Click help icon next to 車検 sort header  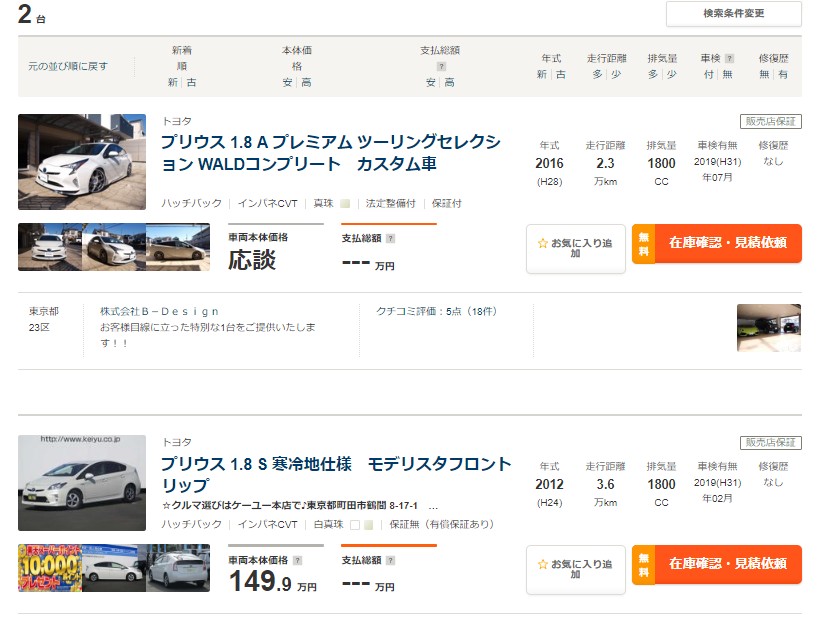730,58
